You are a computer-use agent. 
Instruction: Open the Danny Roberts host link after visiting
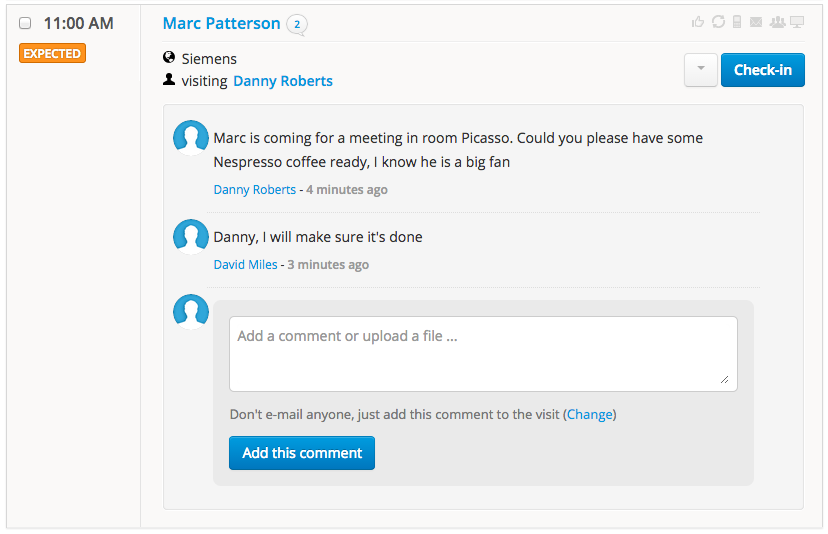pyautogui.click(x=283, y=81)
